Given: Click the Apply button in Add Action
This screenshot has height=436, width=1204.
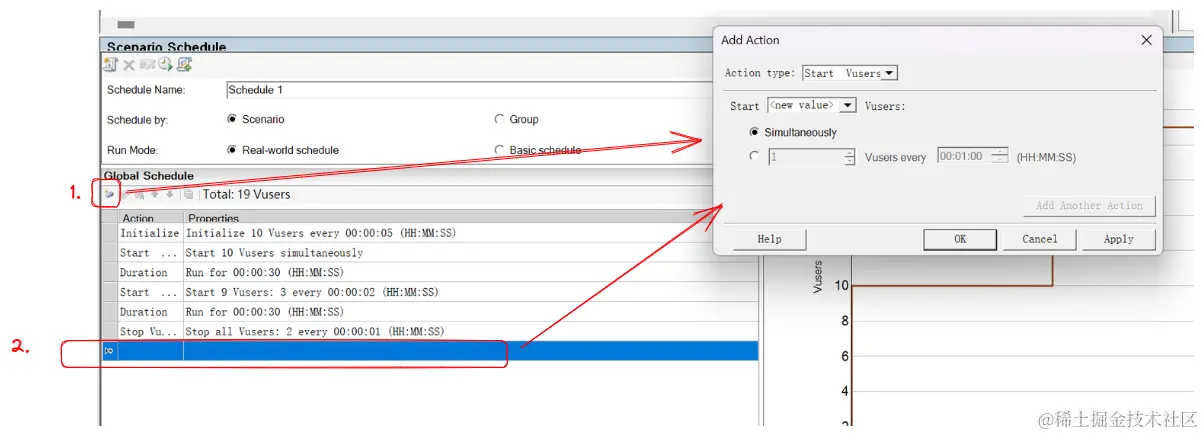Looking at the screenshot, I should click(1119, 239).
